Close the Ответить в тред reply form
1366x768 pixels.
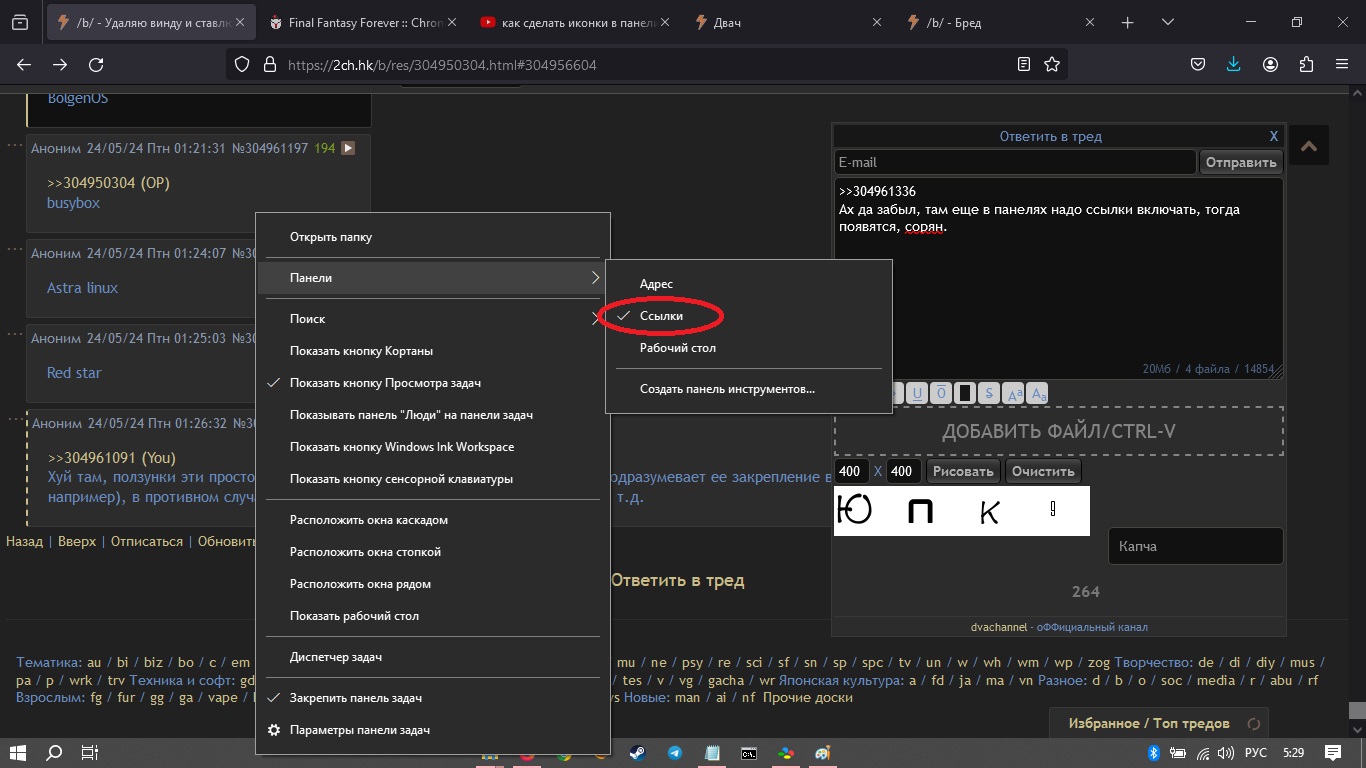[1274, 136]
